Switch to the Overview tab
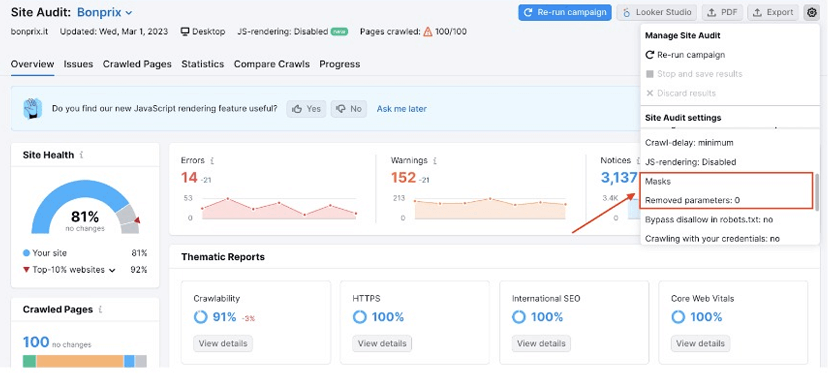828x381 pixels. (x=32, y=64)
